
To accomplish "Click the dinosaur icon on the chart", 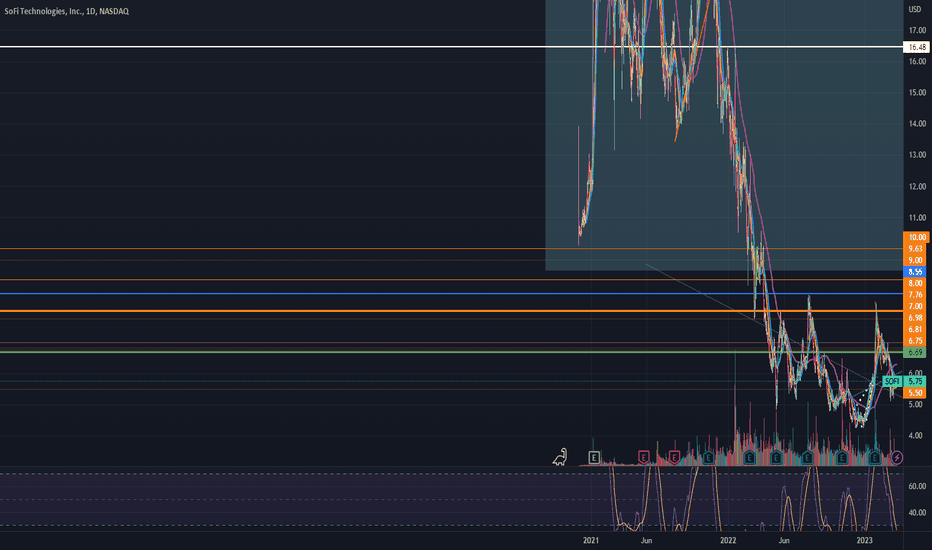I will tap(560, 457).
